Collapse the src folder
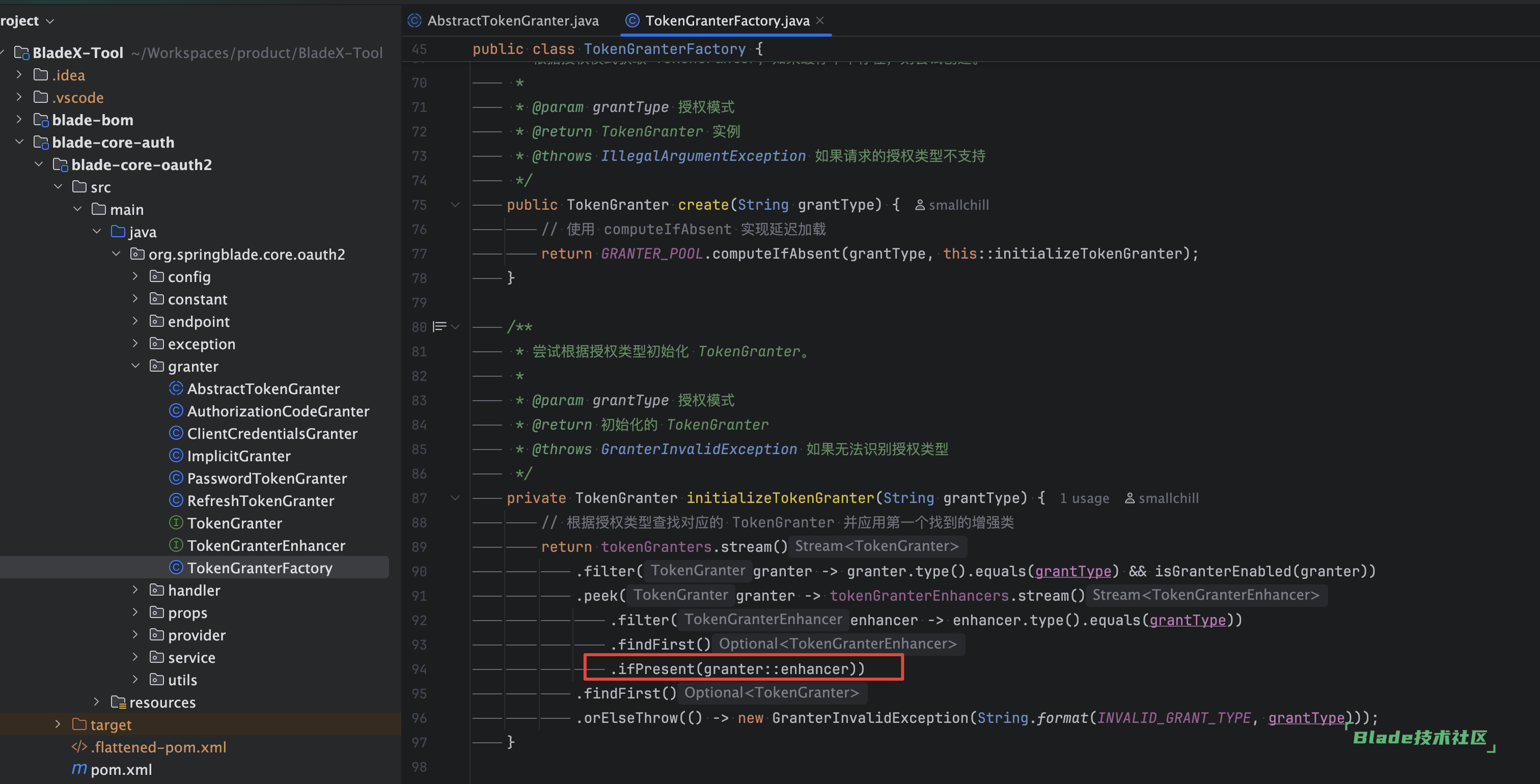 58,186
